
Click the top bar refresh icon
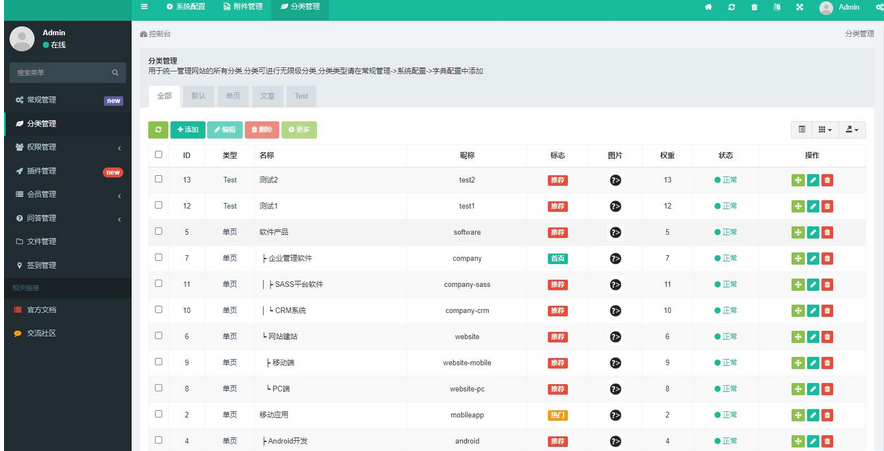(731, 7)
